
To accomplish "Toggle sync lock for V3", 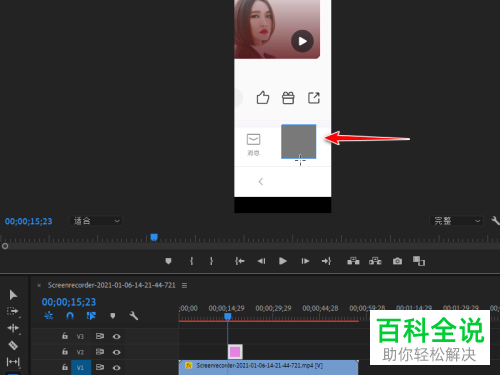I will pyautogui.click(x=100, y=336).
